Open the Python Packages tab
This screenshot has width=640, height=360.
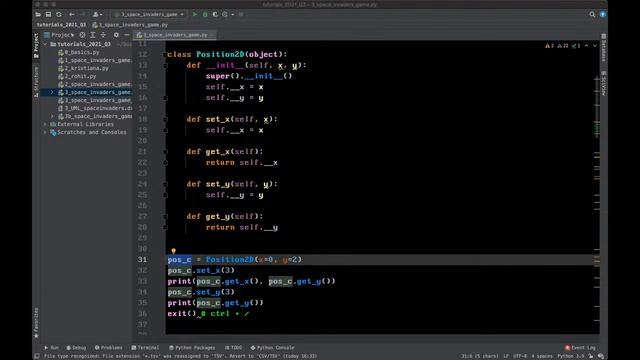(x=192, y=348)
